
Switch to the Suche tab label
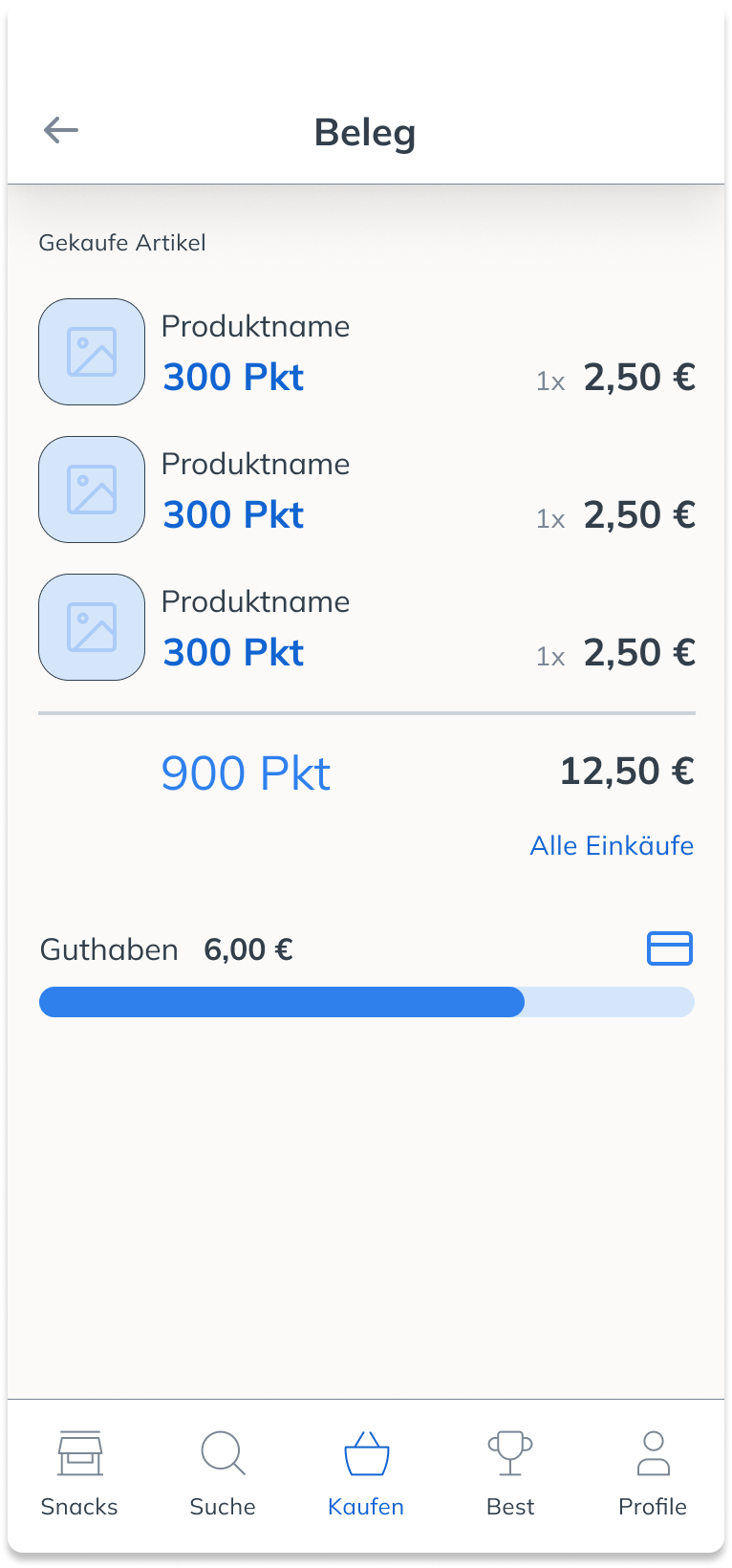(223, 1507)
